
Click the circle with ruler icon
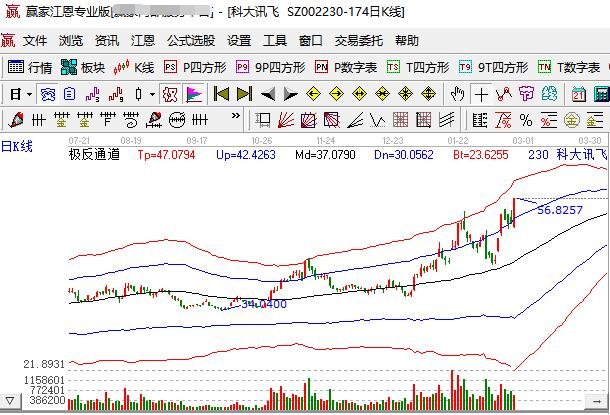pyautogui.click(x=177, y=120)
